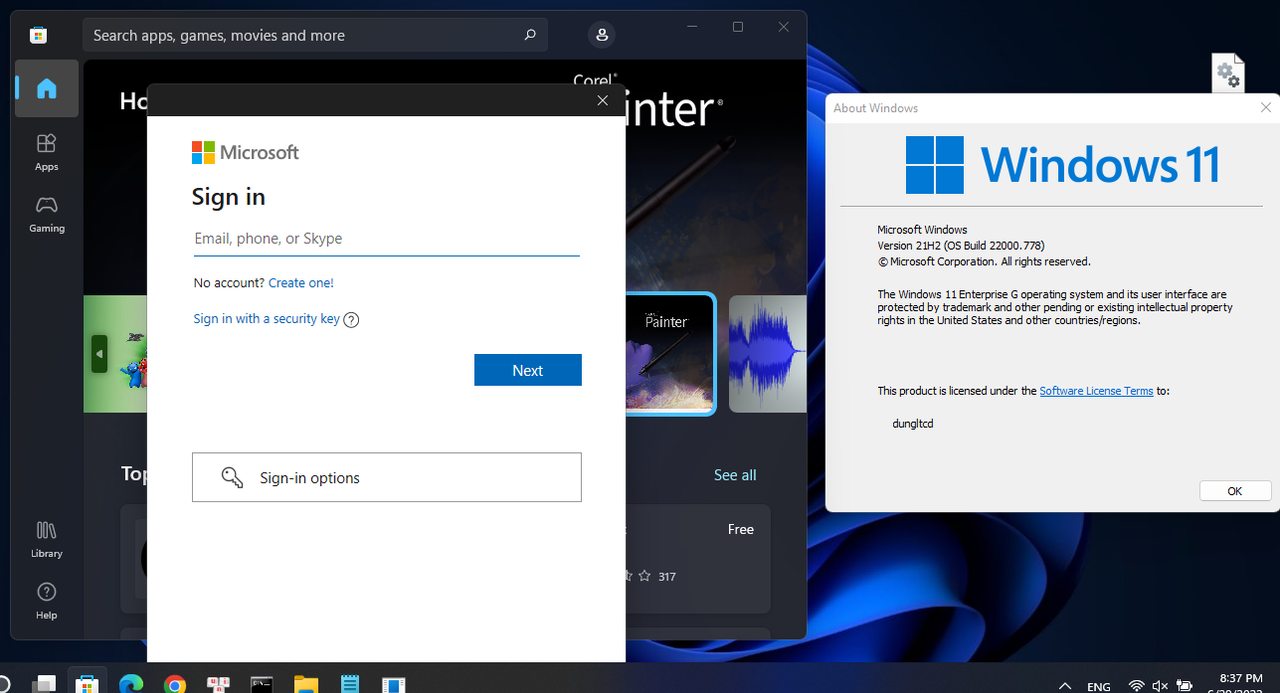
Task: Show hidden tray icons chevron
Action: click(1065, 686)
